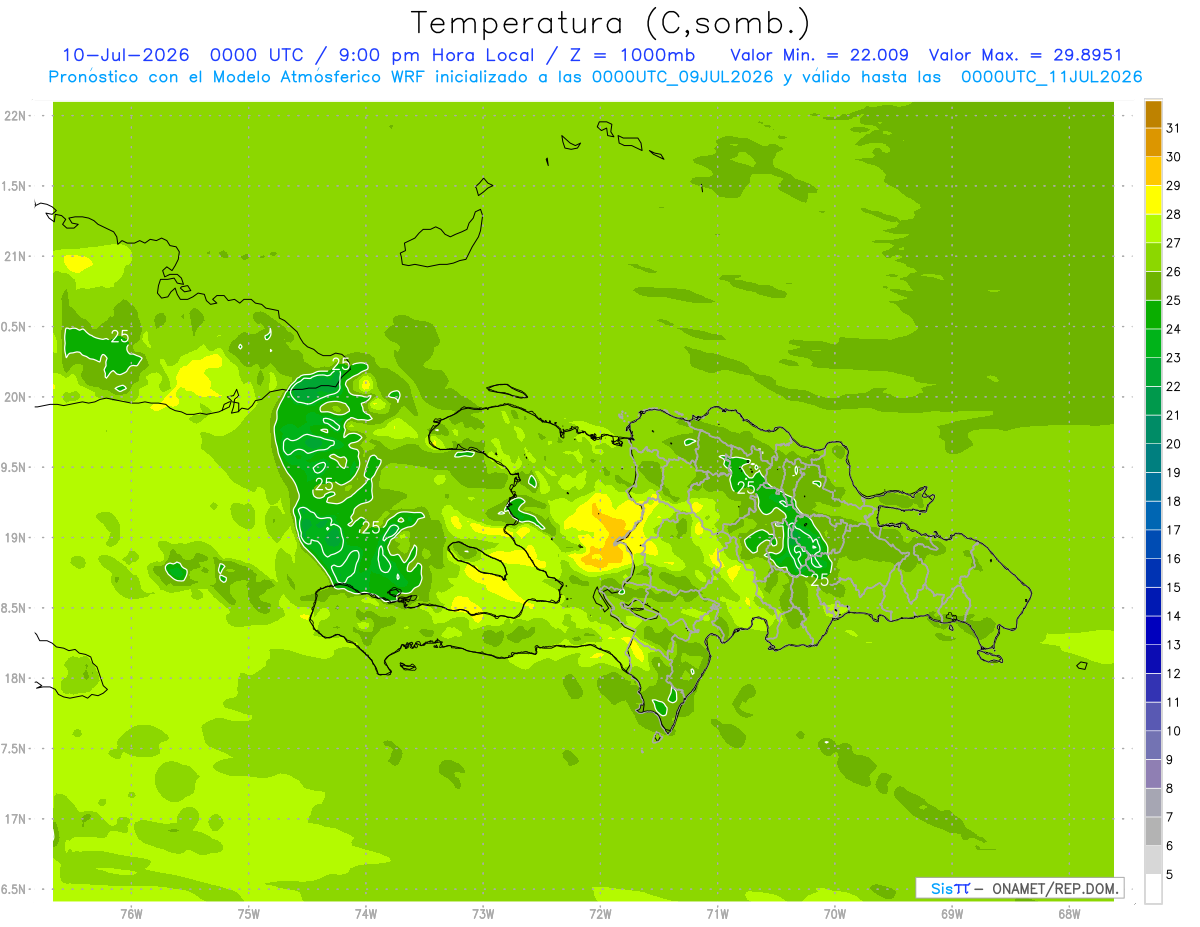Click the 31 label on the color scale
1200x927 pixels.
[1173, 128]
